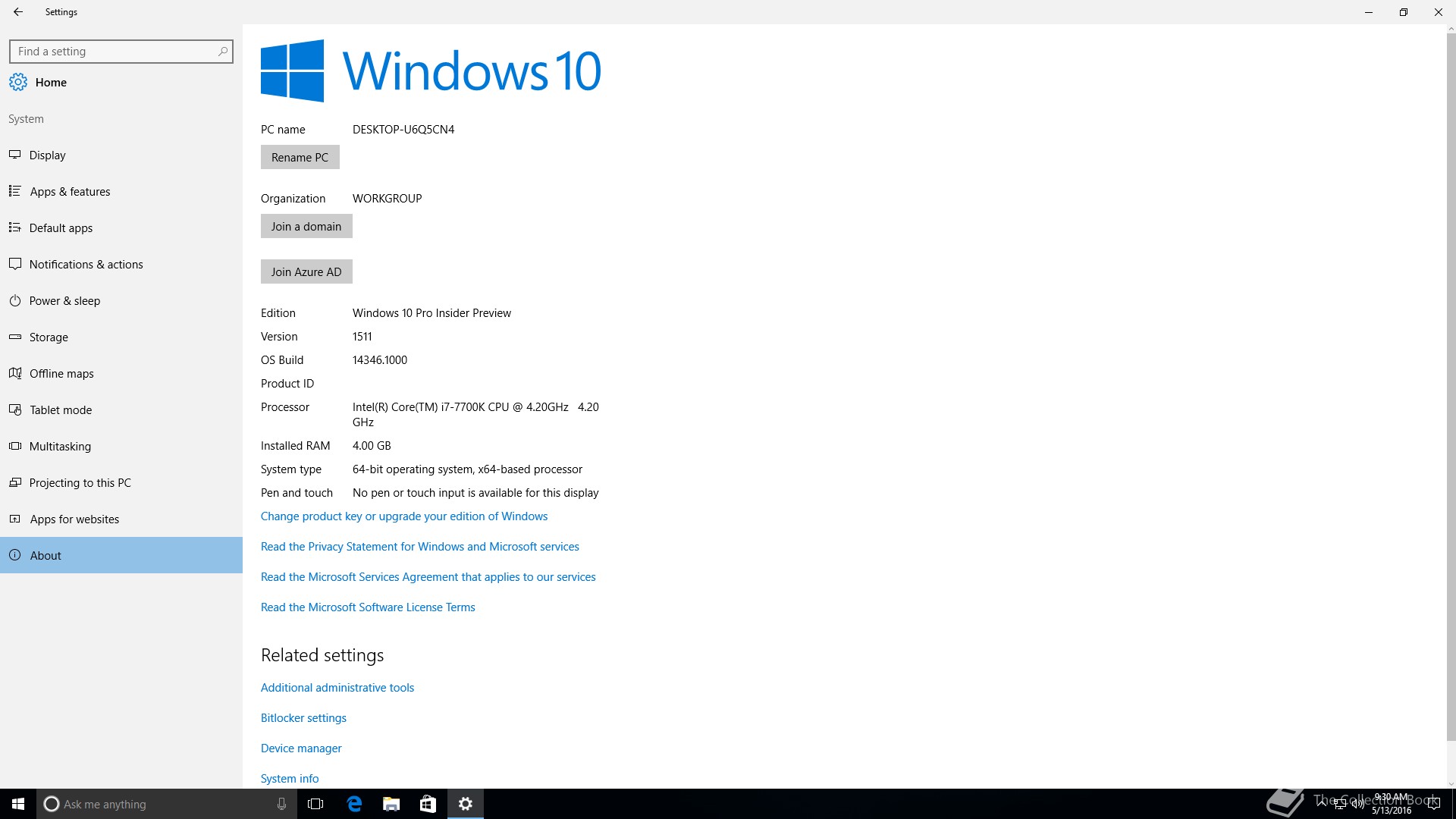The image size is (1456, 819).
Task: Click the scrollbar down arrow
Action: (1451, 784)
